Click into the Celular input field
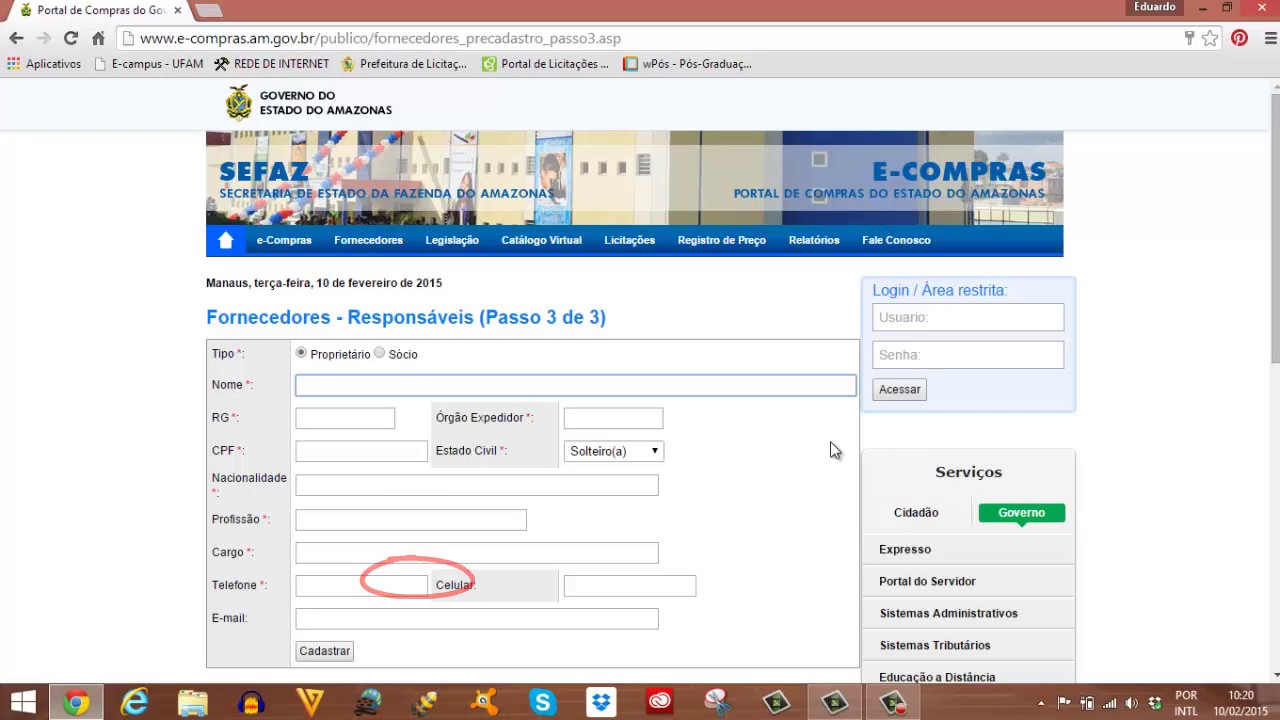The height and width of the screenshot is (720, 1280). [630, 586]
